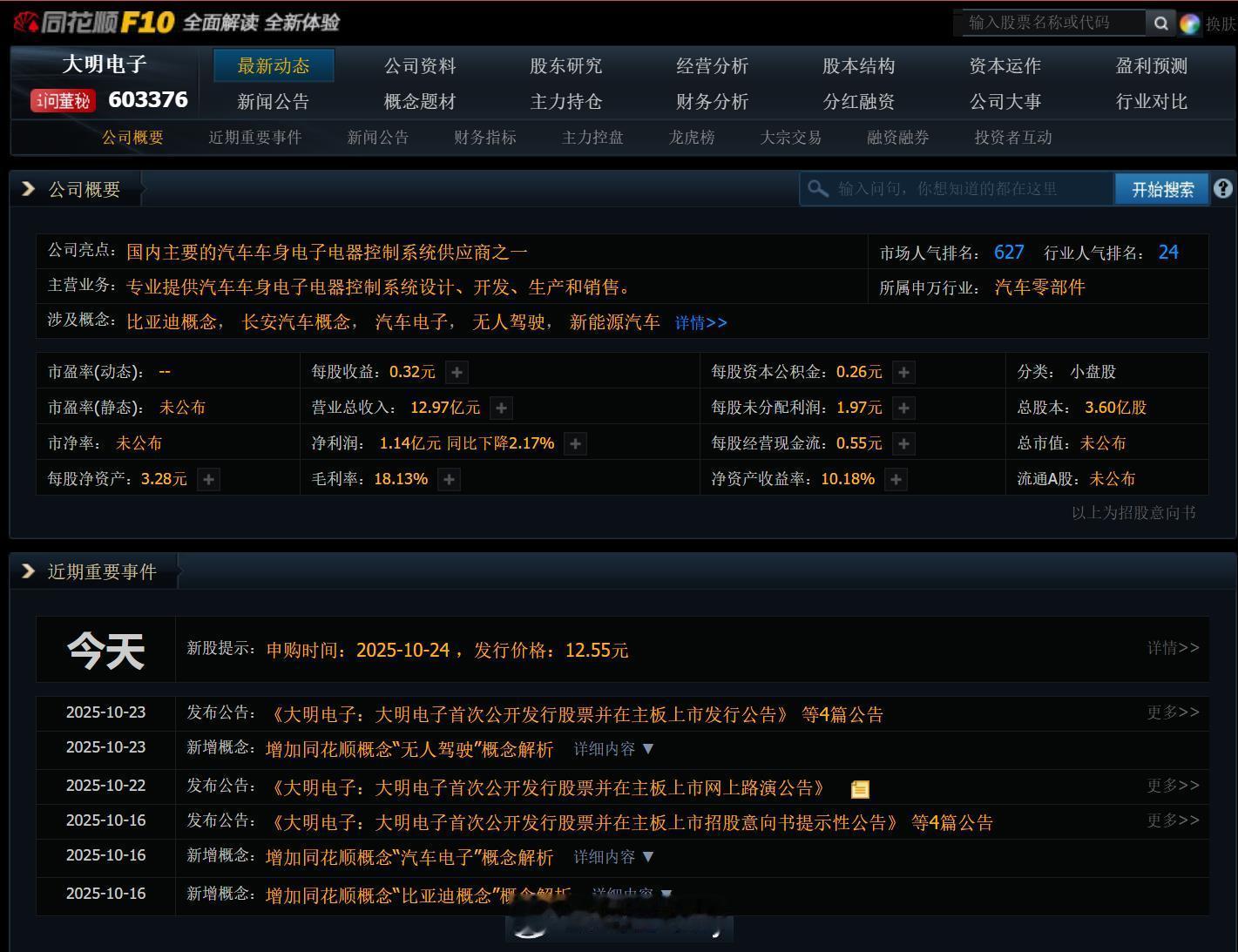Open the 详情>> link in the 新股提示 row
This screenshot has height=952, width=1238.
coord(1174,648)
